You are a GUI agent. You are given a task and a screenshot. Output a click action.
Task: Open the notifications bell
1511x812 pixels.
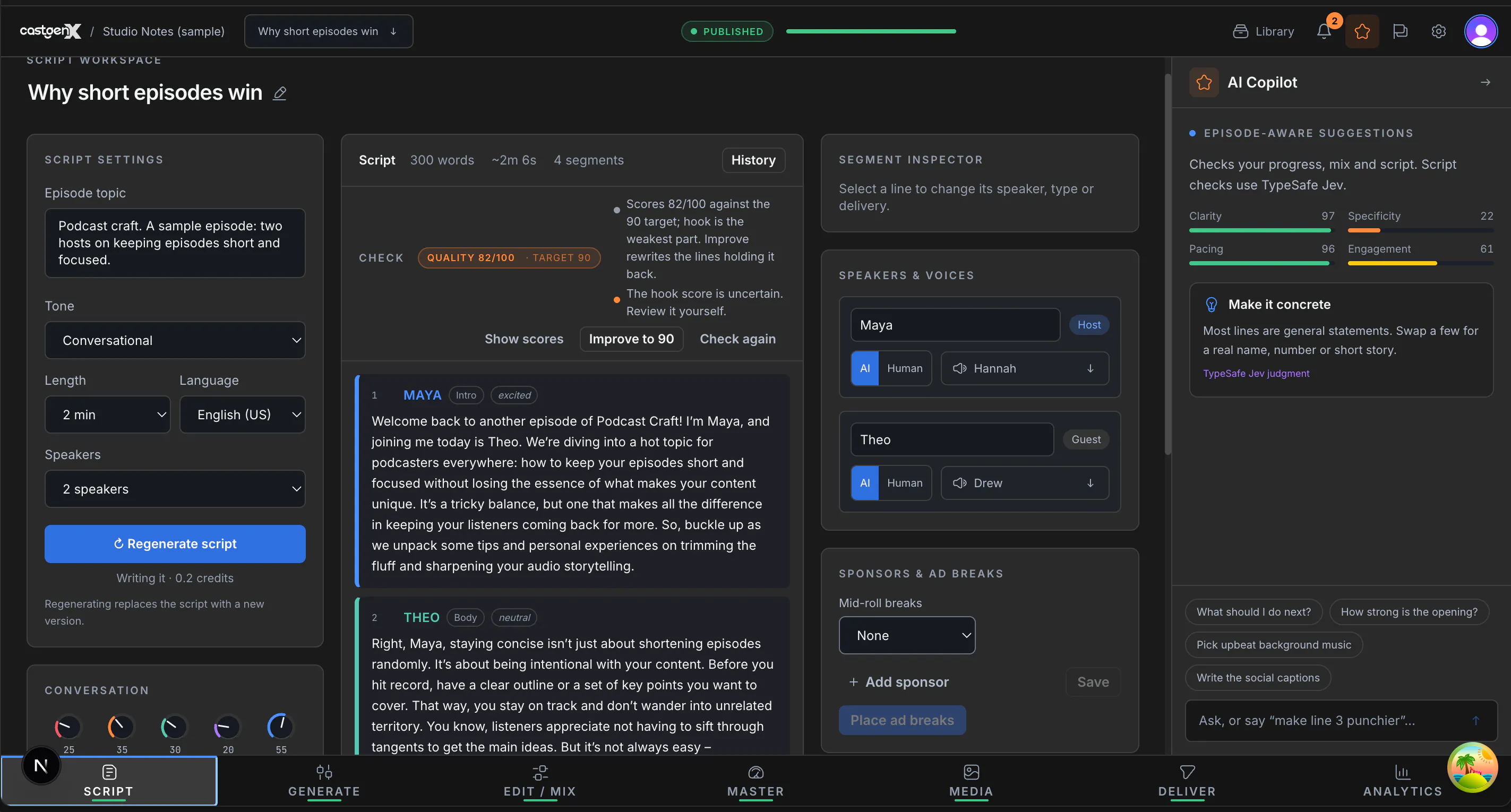[x=1324, y=31]
